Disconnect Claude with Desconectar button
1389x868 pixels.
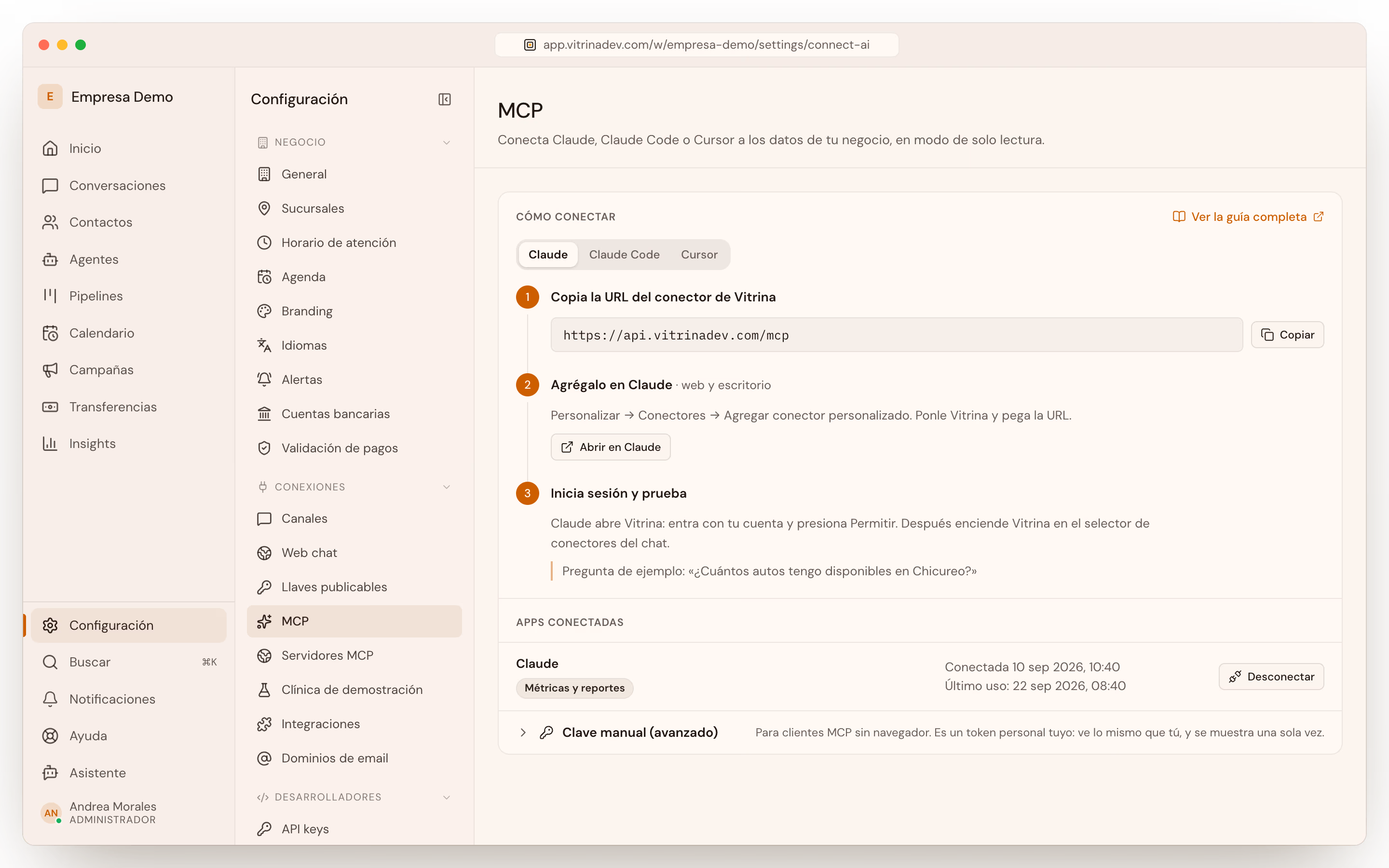pos(1271,677)
